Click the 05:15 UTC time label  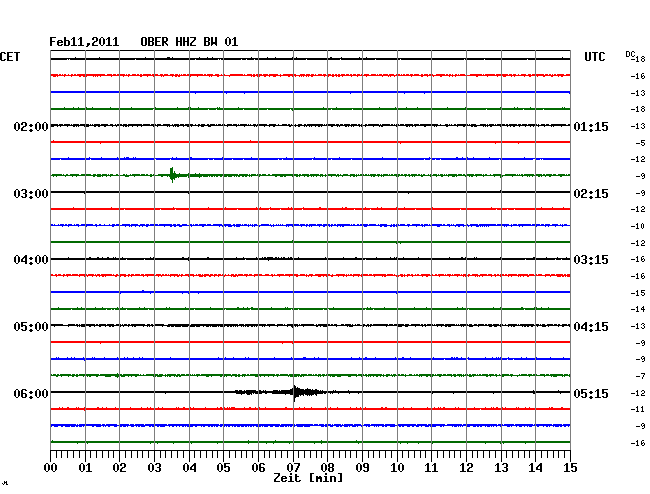pos(591,393)
